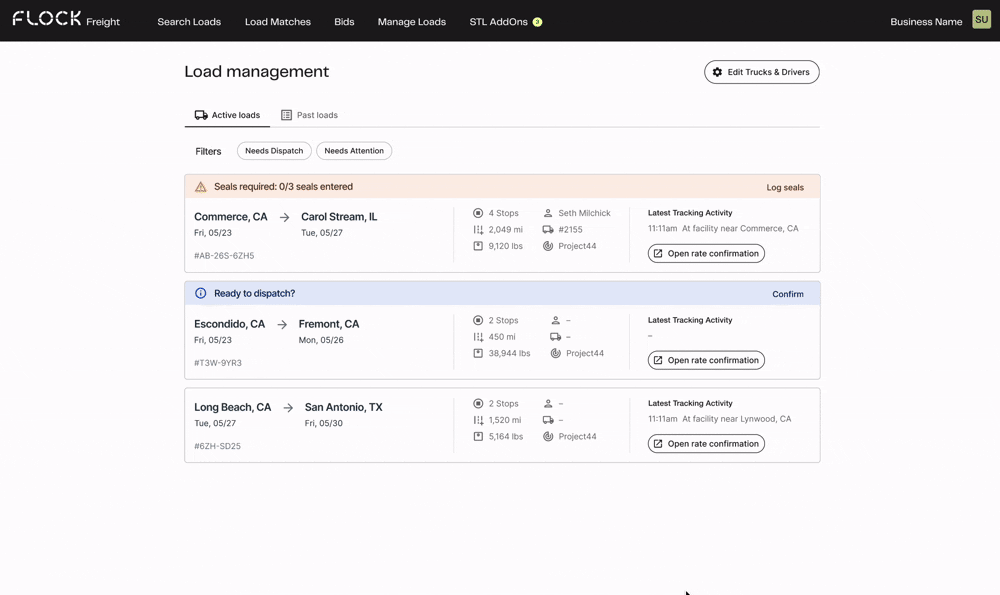Screen dimensions: 1000x595
Task: Open rate confirmation for Escondido load
Action: 706,360
